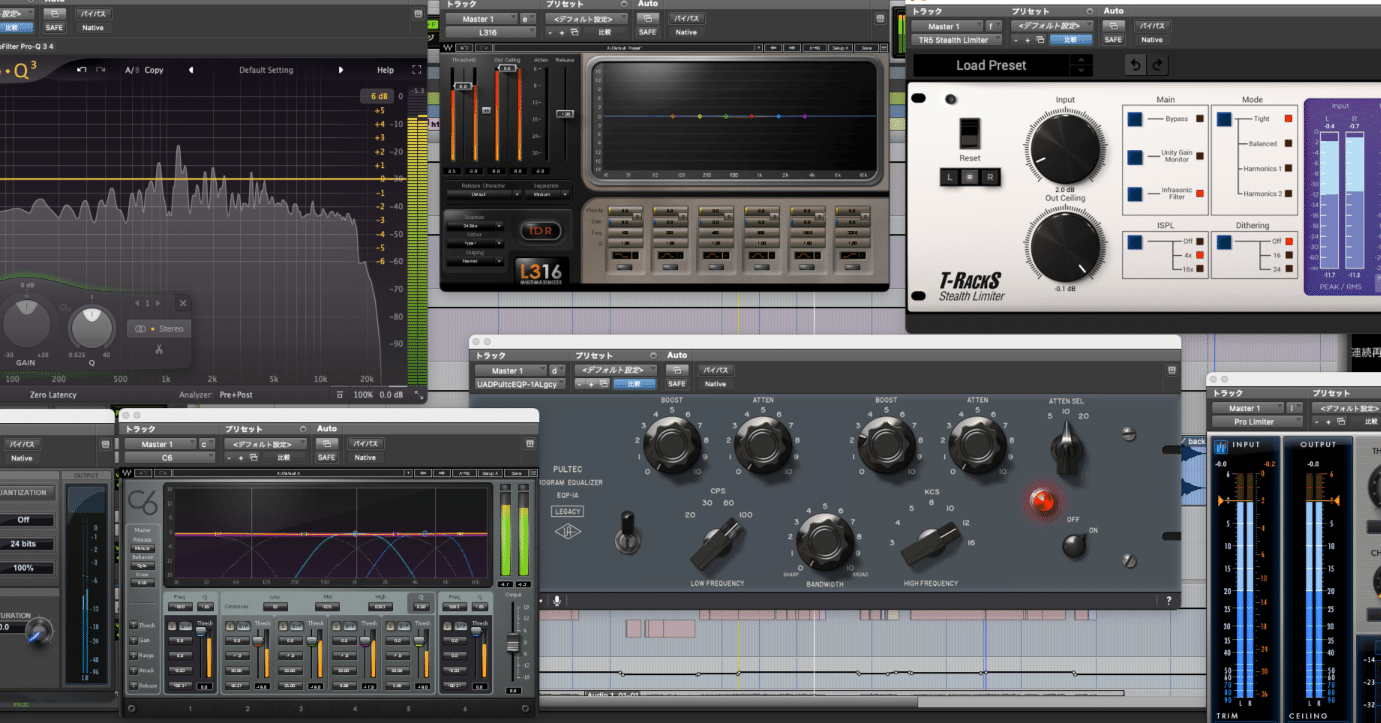Open the TR5 Stealth Limiter plugin selector
Screen dimensions: 1381x723
(x=957, y=40)
